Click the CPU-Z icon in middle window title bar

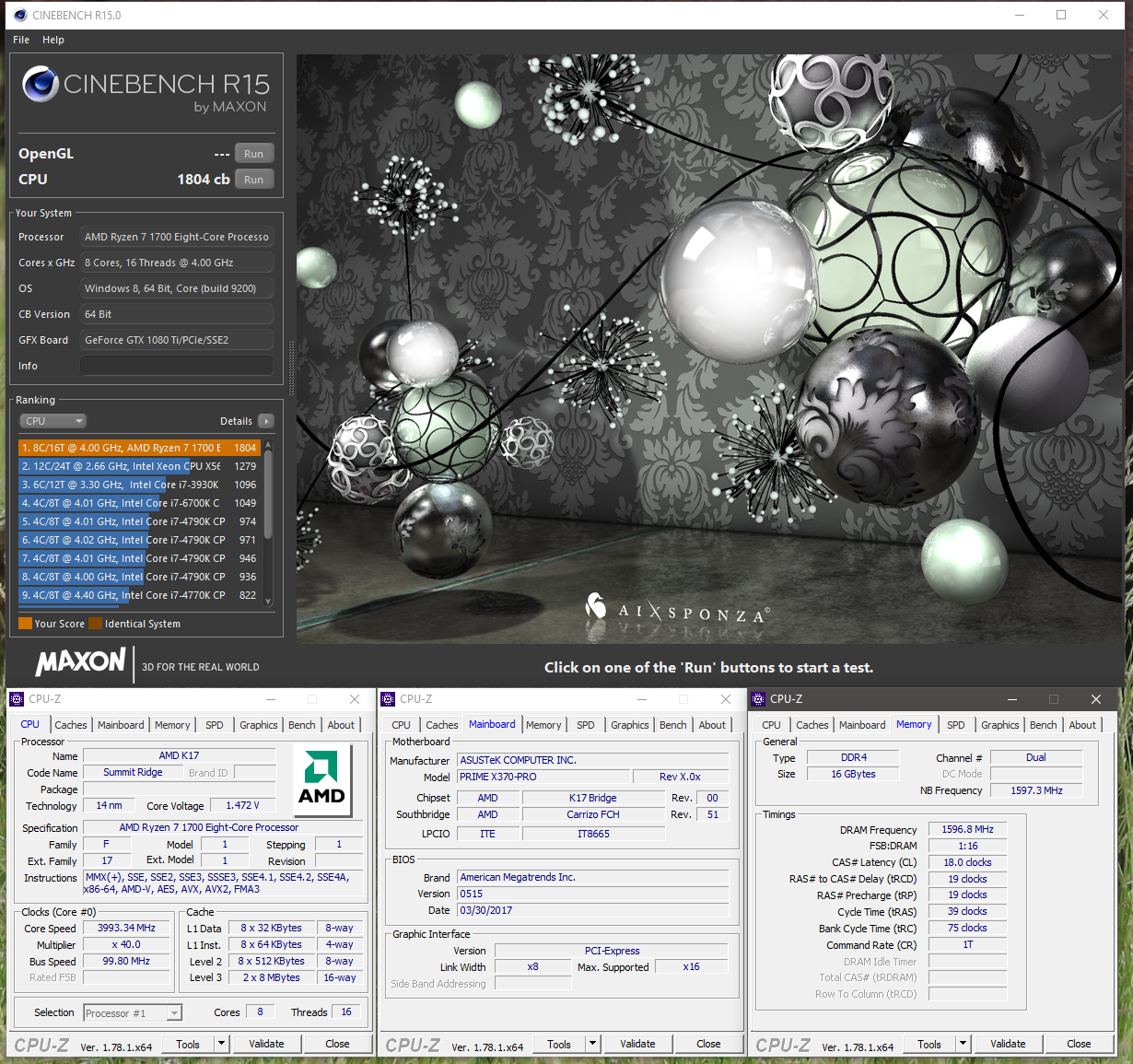(388, 699)
